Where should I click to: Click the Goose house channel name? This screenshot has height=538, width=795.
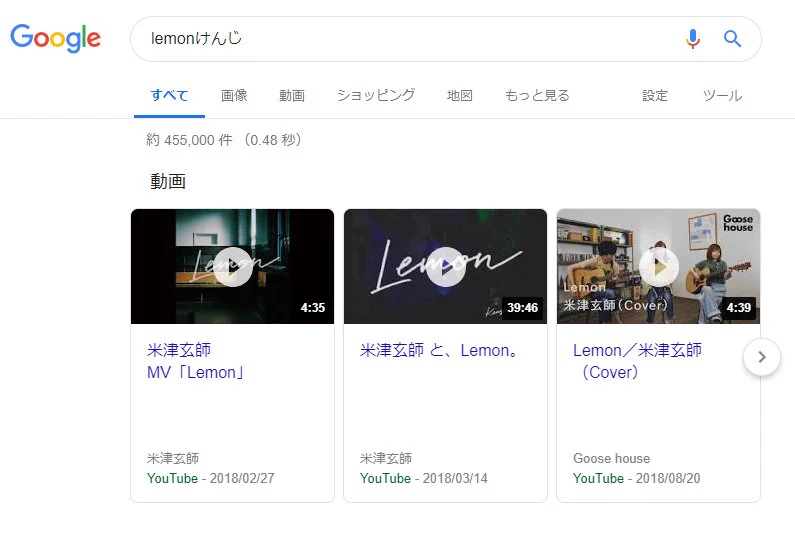tap(611, 458)
